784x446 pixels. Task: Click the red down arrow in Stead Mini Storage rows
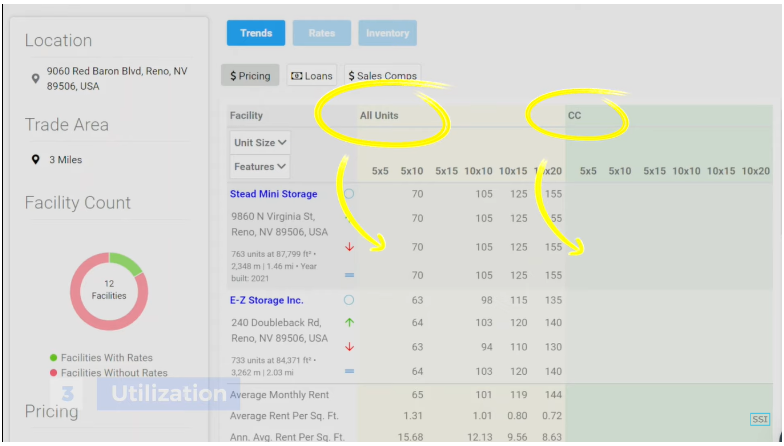[350, 247]
